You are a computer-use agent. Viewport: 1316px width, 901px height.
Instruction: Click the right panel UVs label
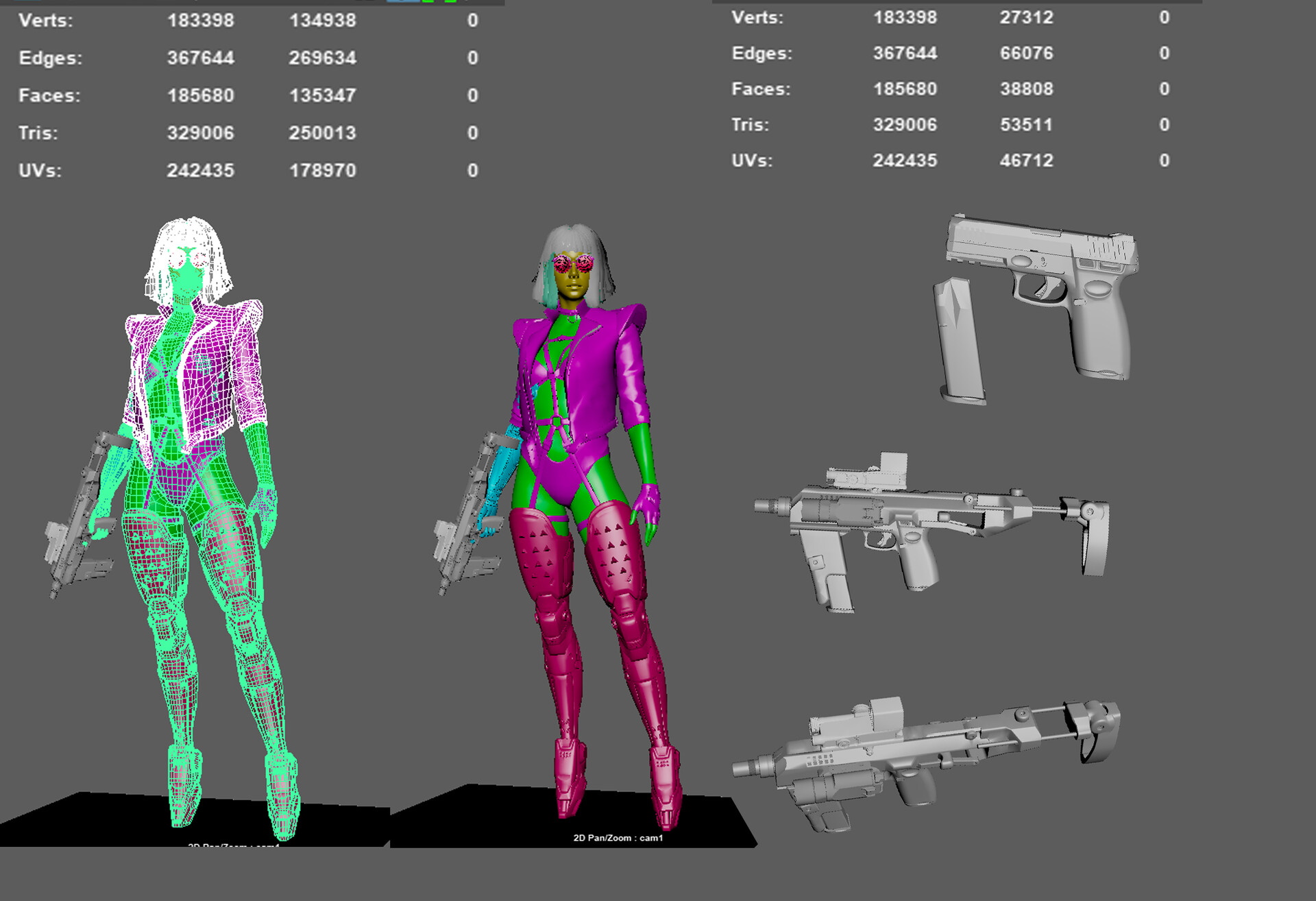coord(751,160)
